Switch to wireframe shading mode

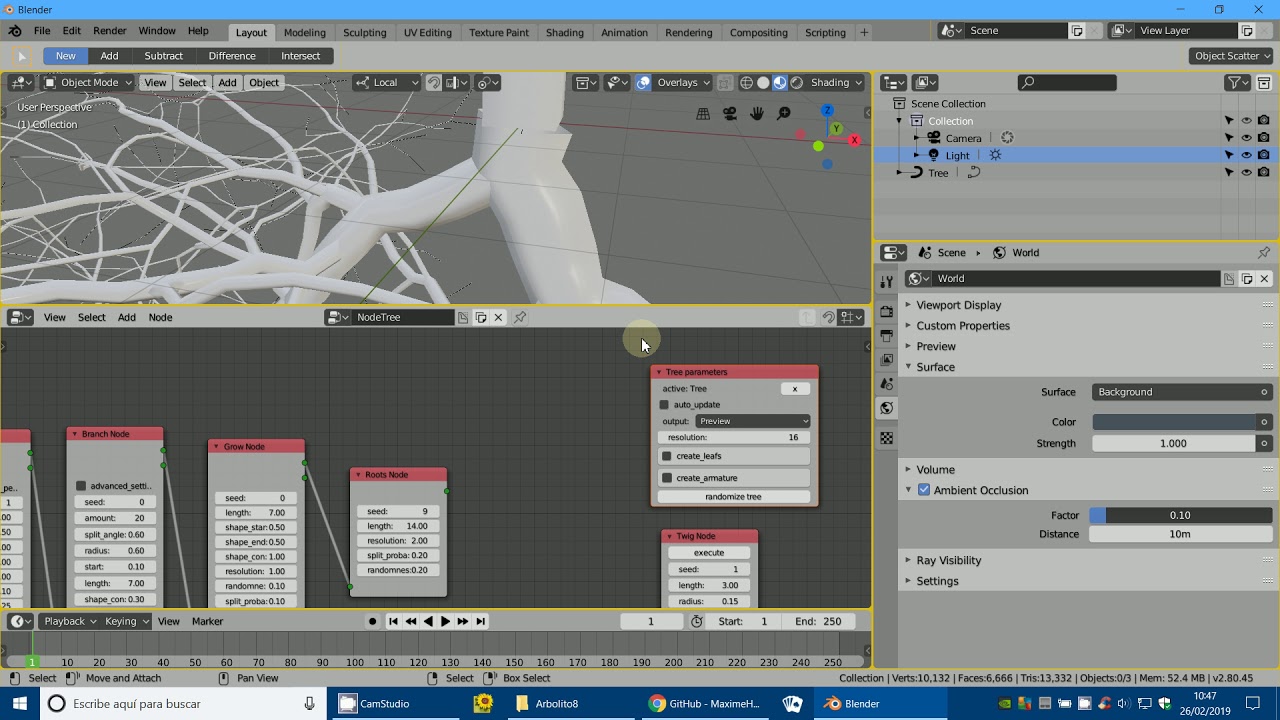(x=746, y=82)
